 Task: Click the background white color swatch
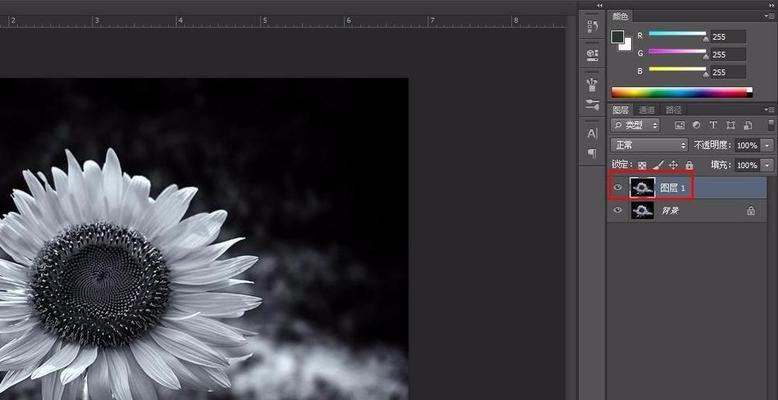(626, 45)
